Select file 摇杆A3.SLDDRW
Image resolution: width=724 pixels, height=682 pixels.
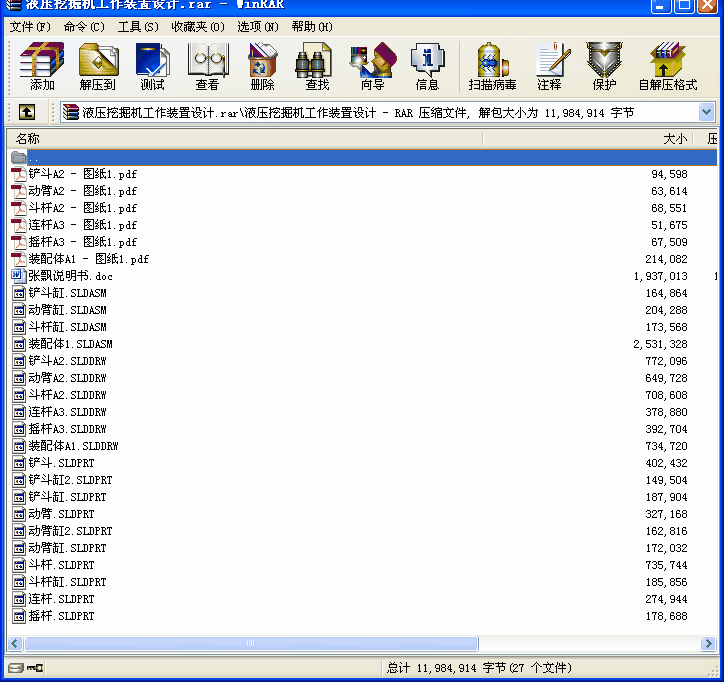(x=67, y=429)
